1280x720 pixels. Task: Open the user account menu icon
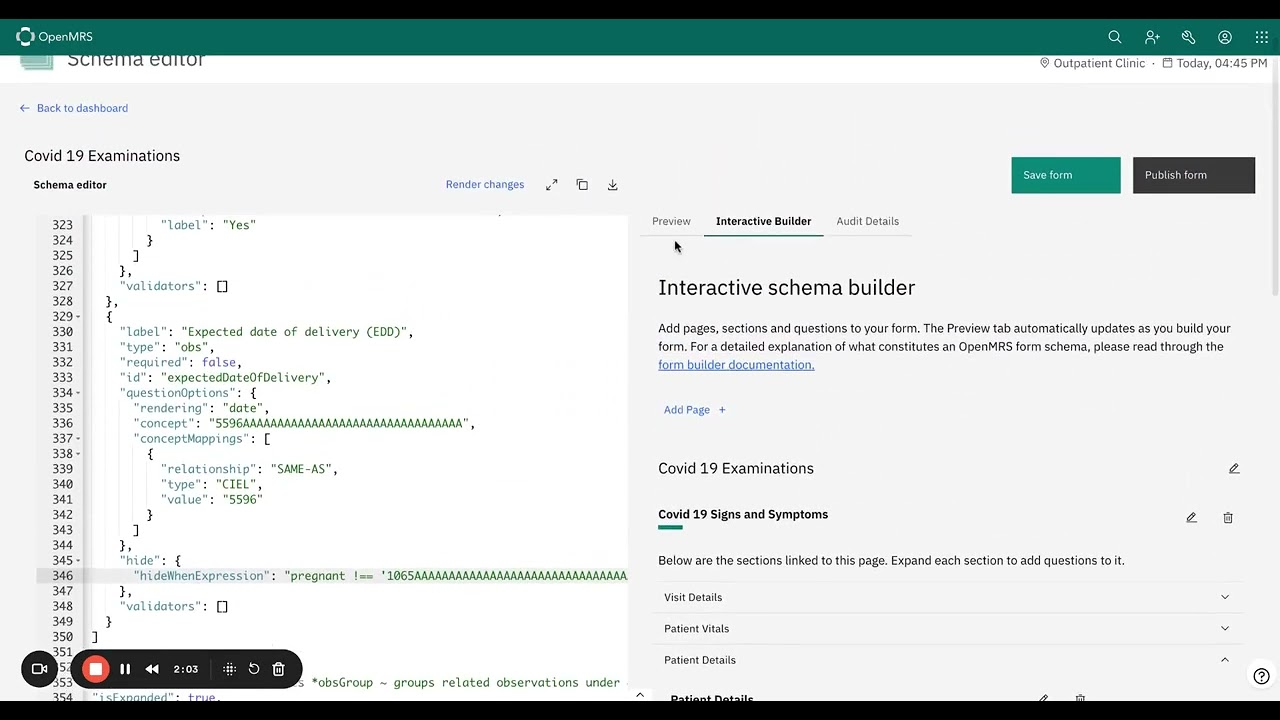[x=1225, y=37]
